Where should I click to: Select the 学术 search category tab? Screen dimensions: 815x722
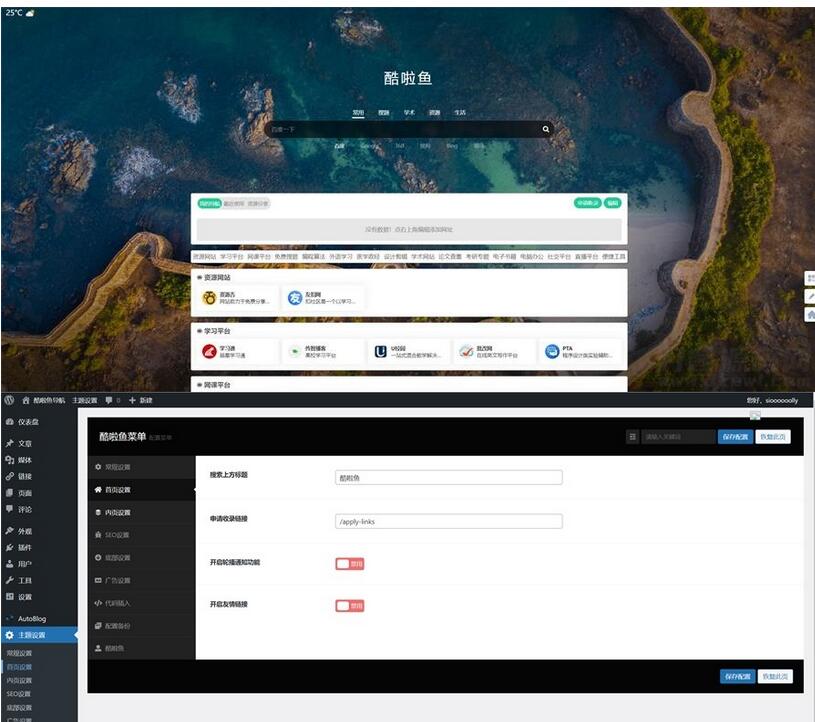point(409,113)
